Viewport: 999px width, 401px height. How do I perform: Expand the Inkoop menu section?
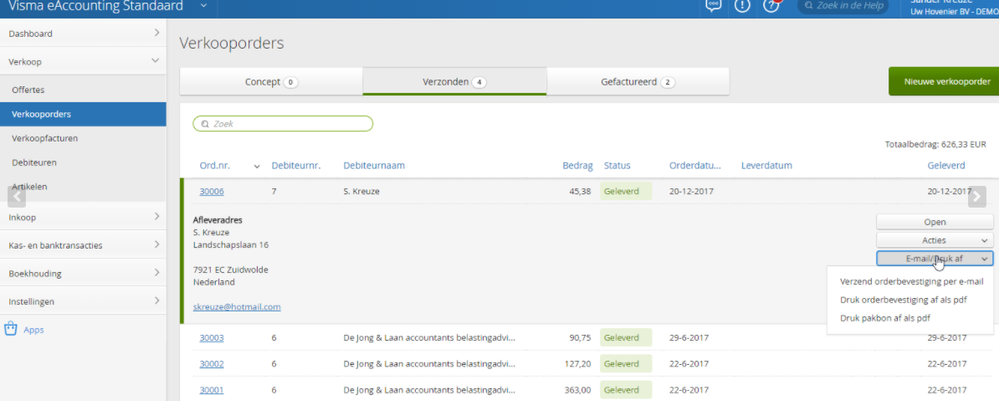[x=83, y=217]
